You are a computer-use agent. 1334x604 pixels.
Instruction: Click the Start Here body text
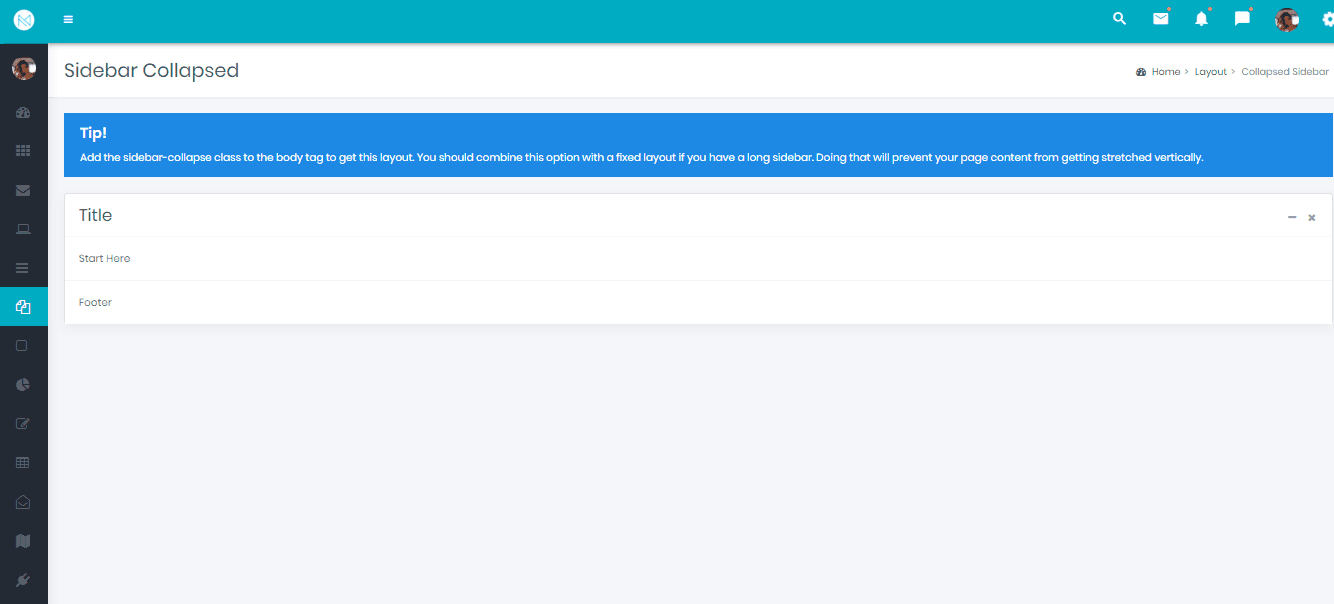coord(104,258)
